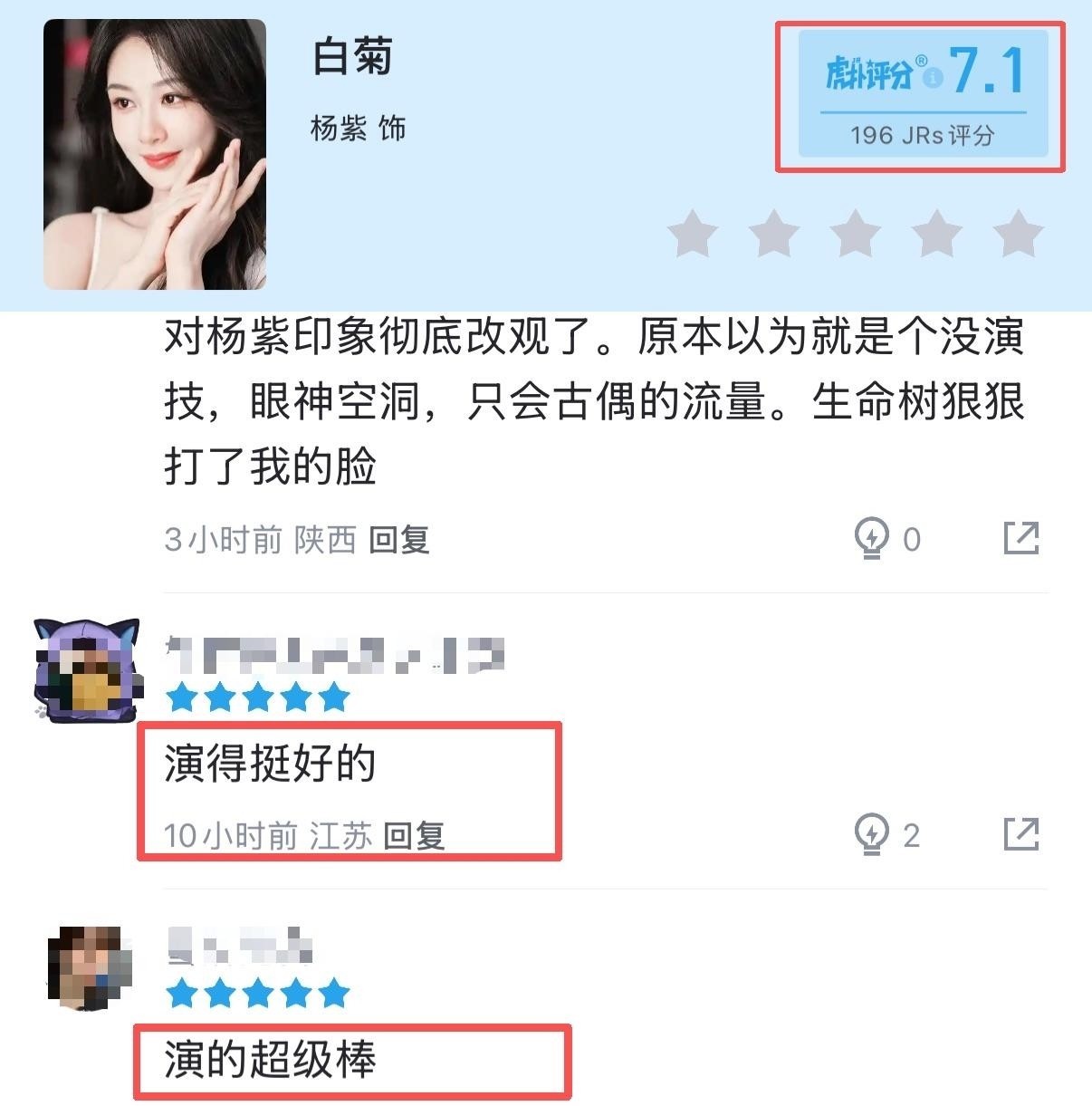Give 白菊 a five-star rating
The height and width of the screenshot is (1106, 1092).
tap(1019, 234)
